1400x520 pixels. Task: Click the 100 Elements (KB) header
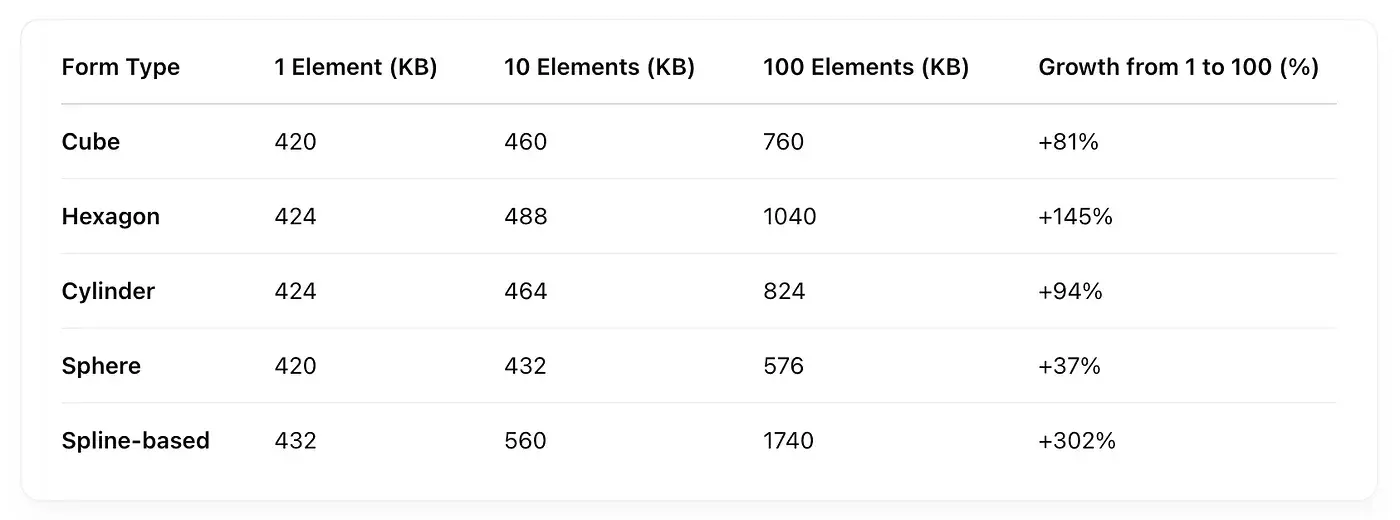(866, 67)
